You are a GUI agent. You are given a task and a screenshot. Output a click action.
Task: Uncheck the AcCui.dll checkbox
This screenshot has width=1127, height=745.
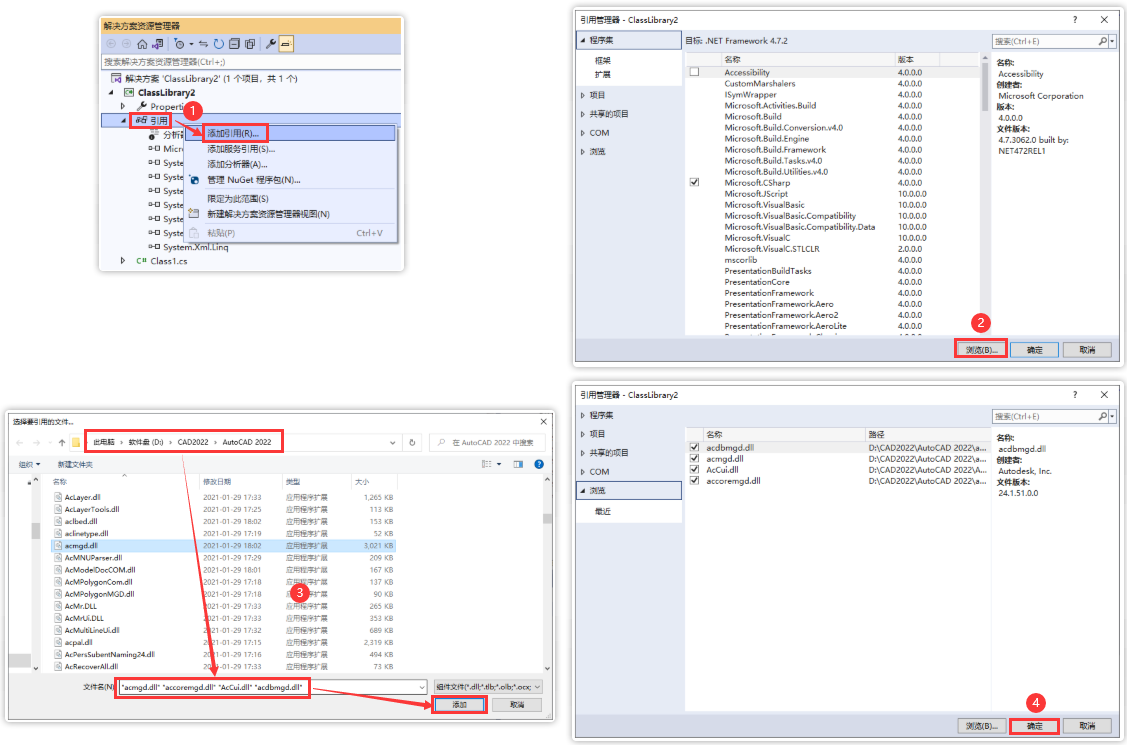coord(694,470)
